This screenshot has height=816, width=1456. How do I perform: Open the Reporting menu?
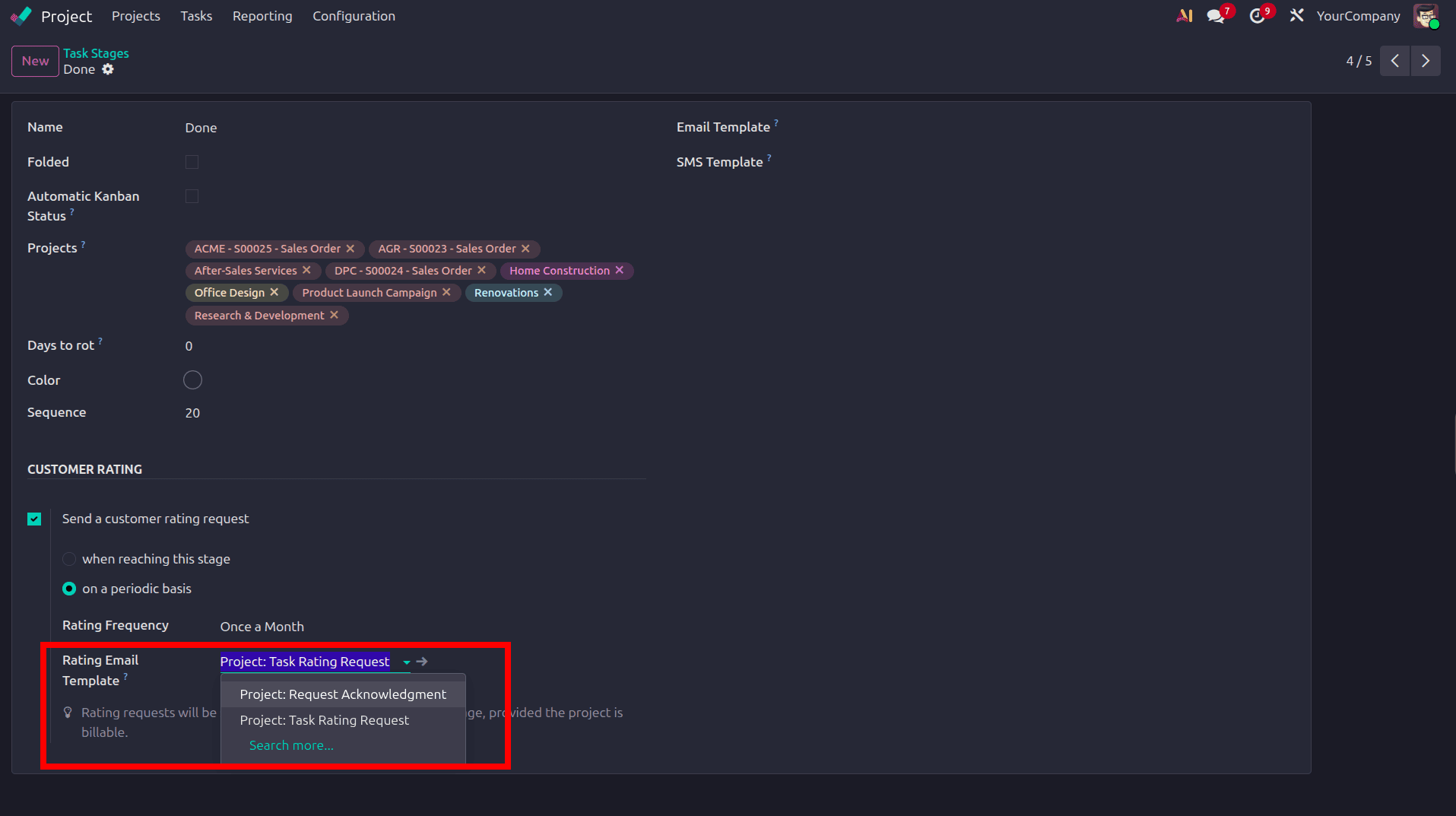coord(262,16)
